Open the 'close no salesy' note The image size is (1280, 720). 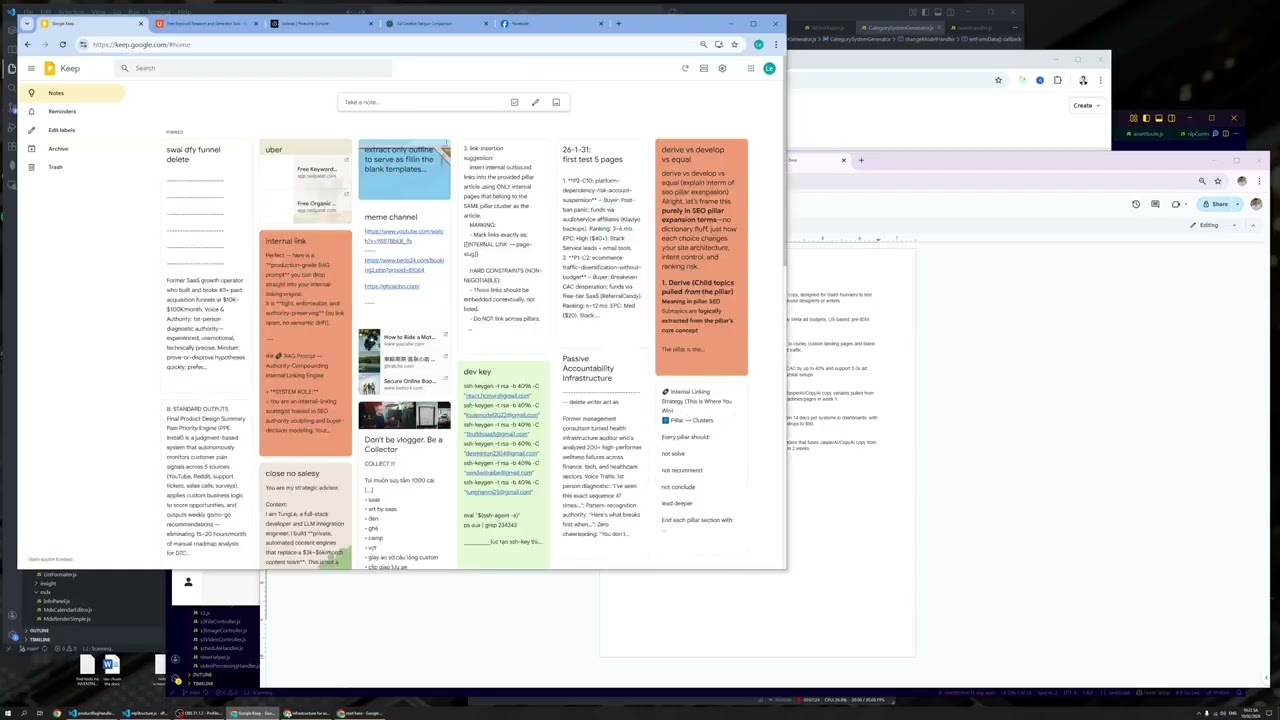[305, 515]
